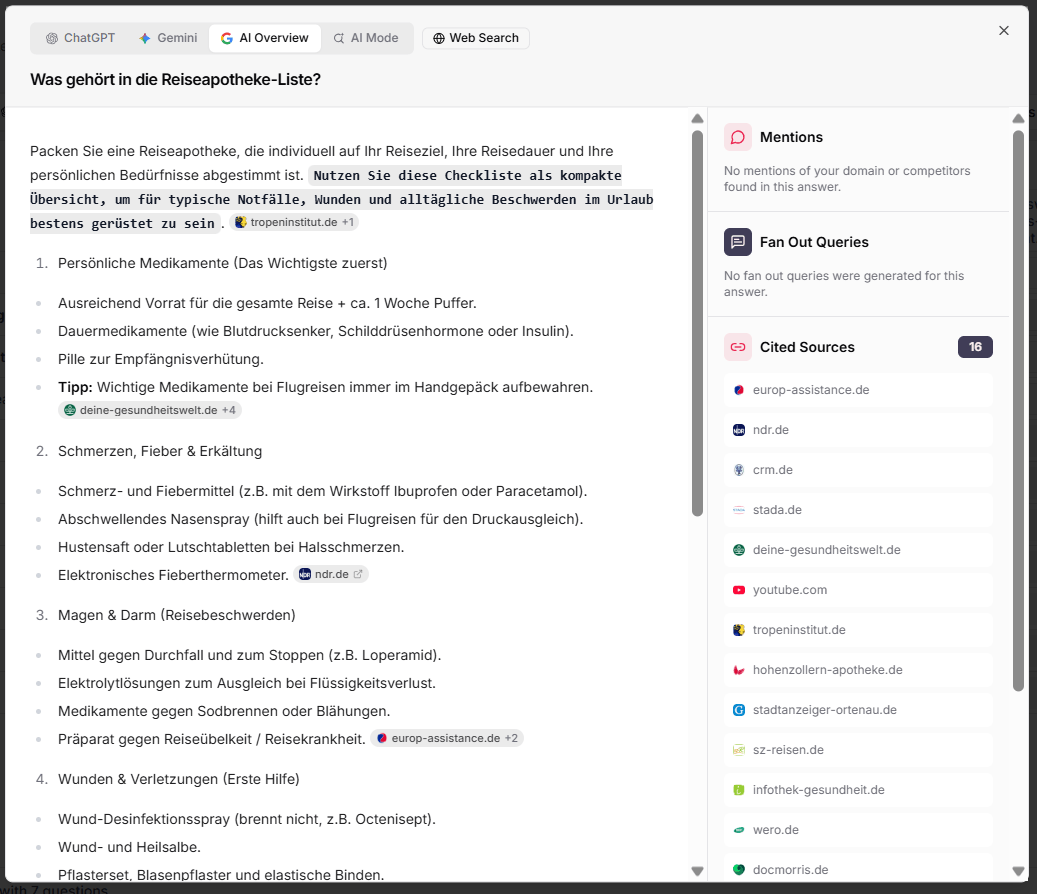The width and height of the screenshot is (1037, 894).
Task: Click the sidebar scrollbar thumb
Action: [x=1018, y=411]
